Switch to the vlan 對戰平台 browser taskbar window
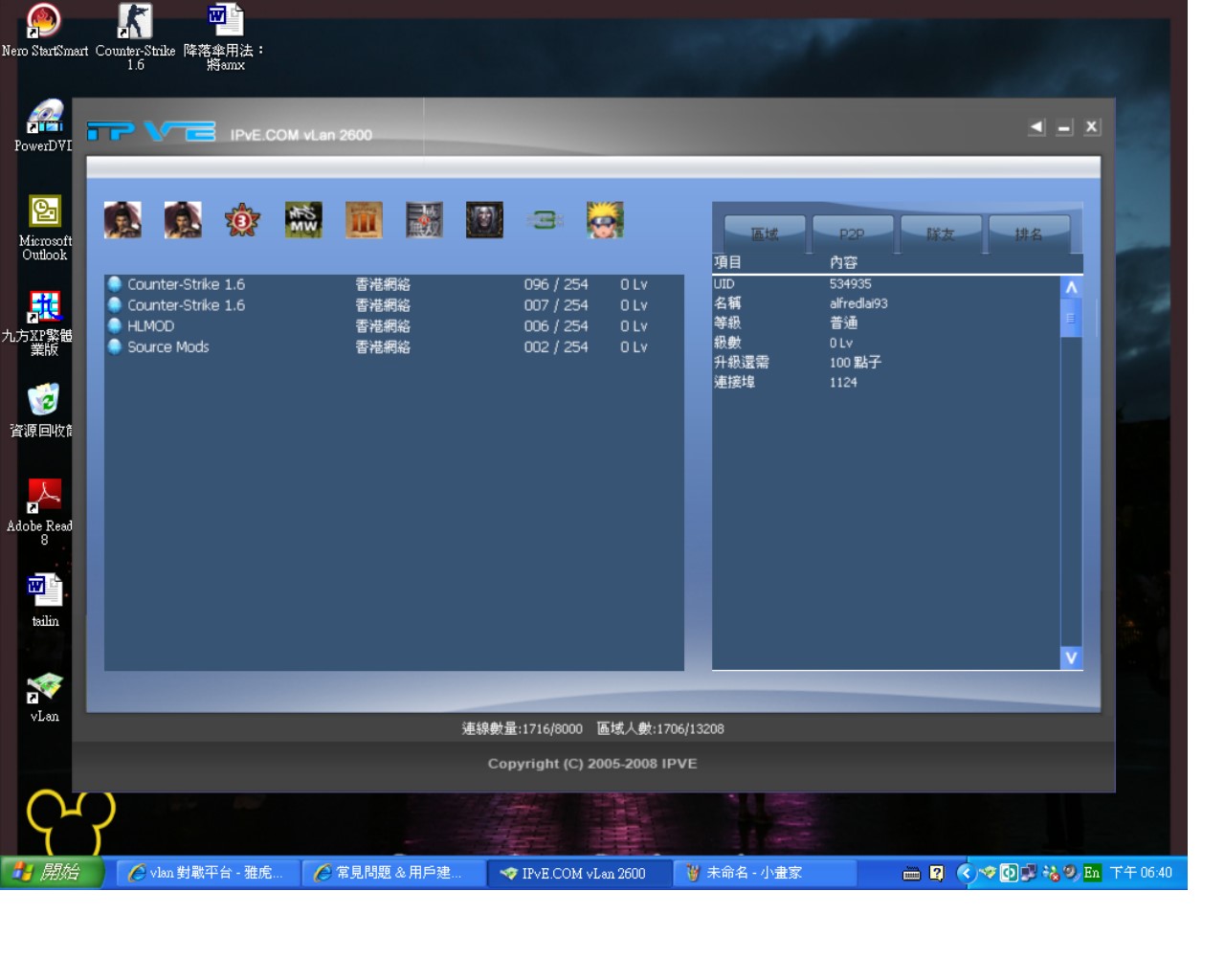This screenshot has height=980, width=1225. [x=207, y=873]
